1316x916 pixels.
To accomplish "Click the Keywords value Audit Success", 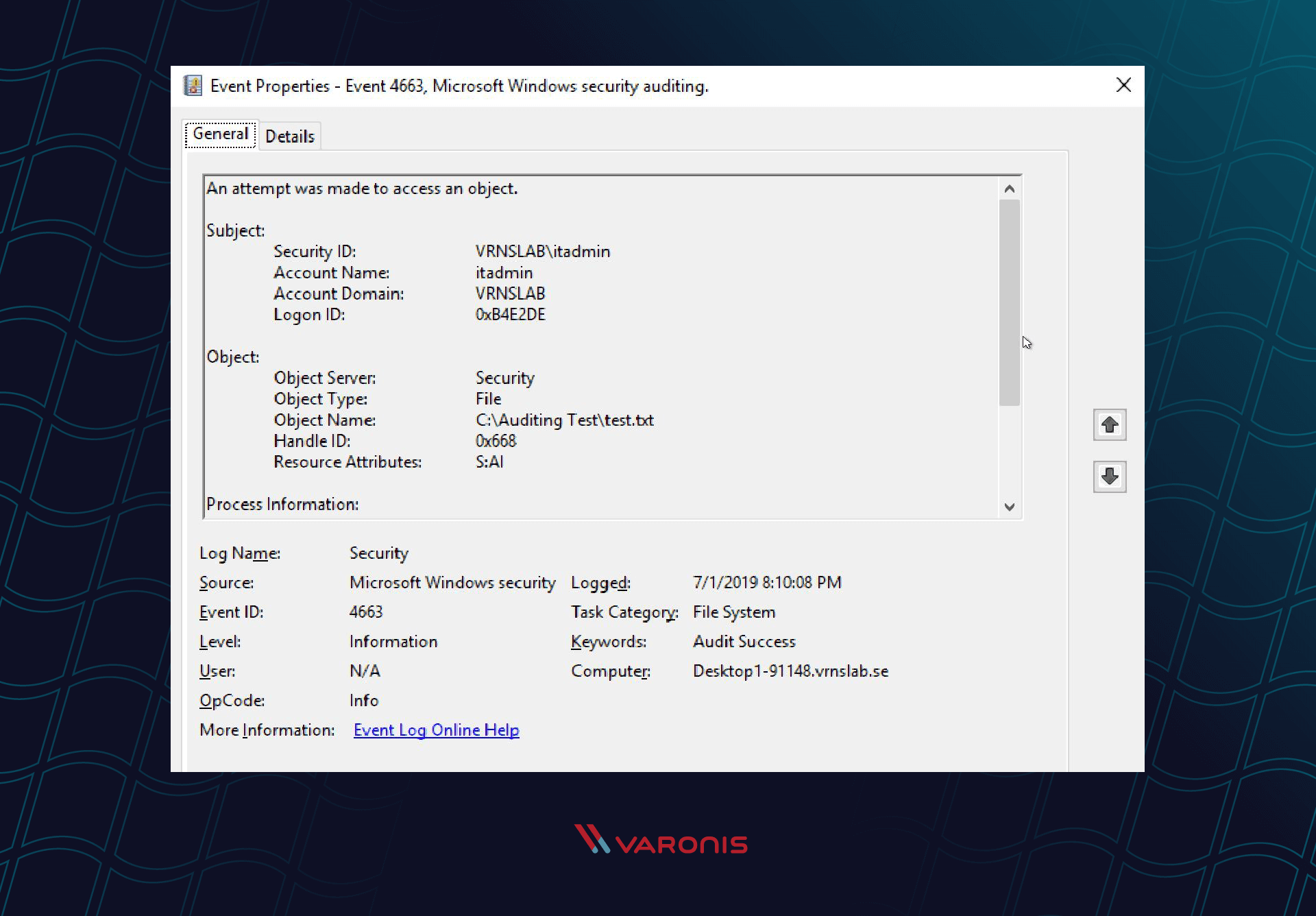I will tap(744, 641).
